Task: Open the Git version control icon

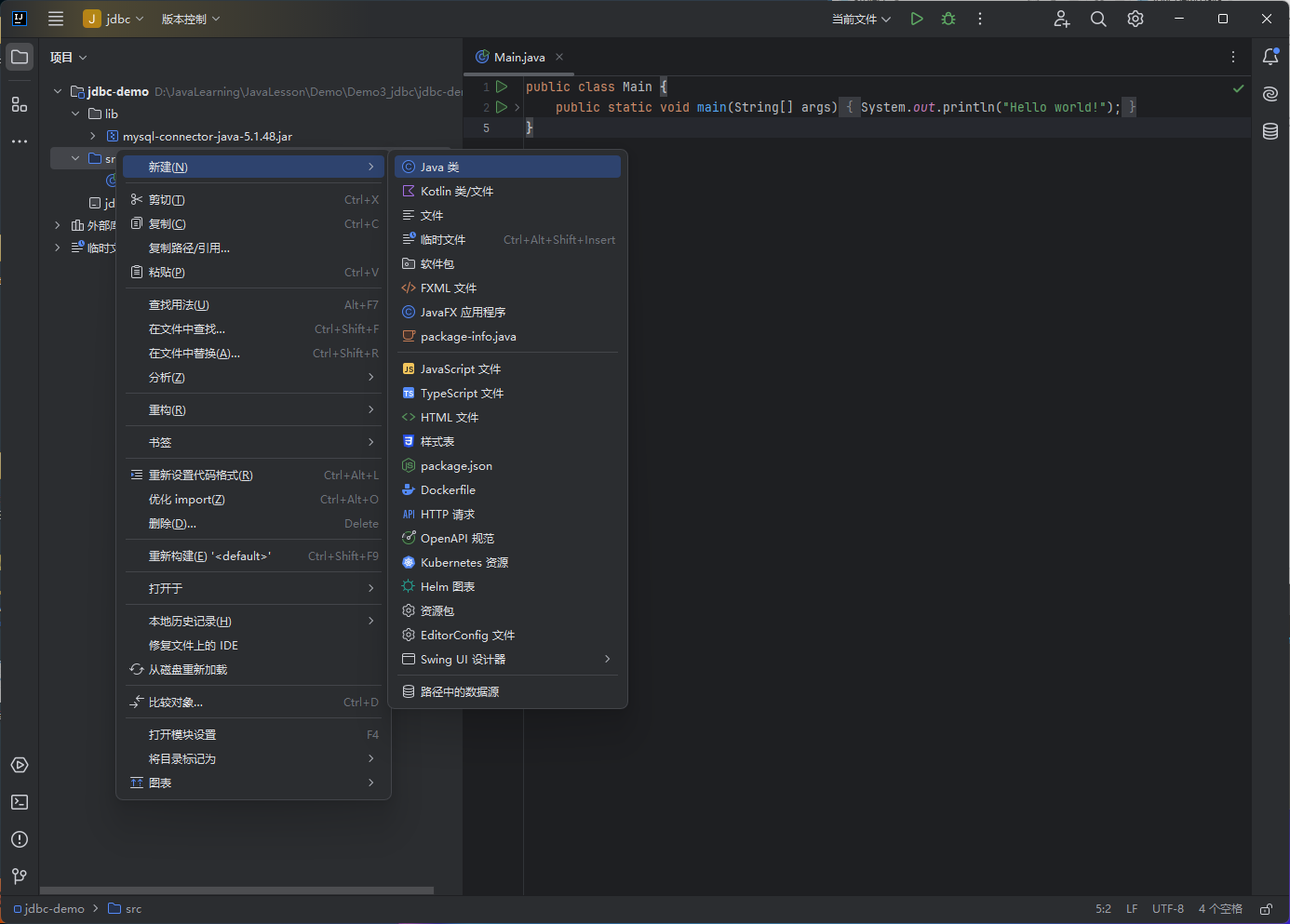Action: [20, 877]
